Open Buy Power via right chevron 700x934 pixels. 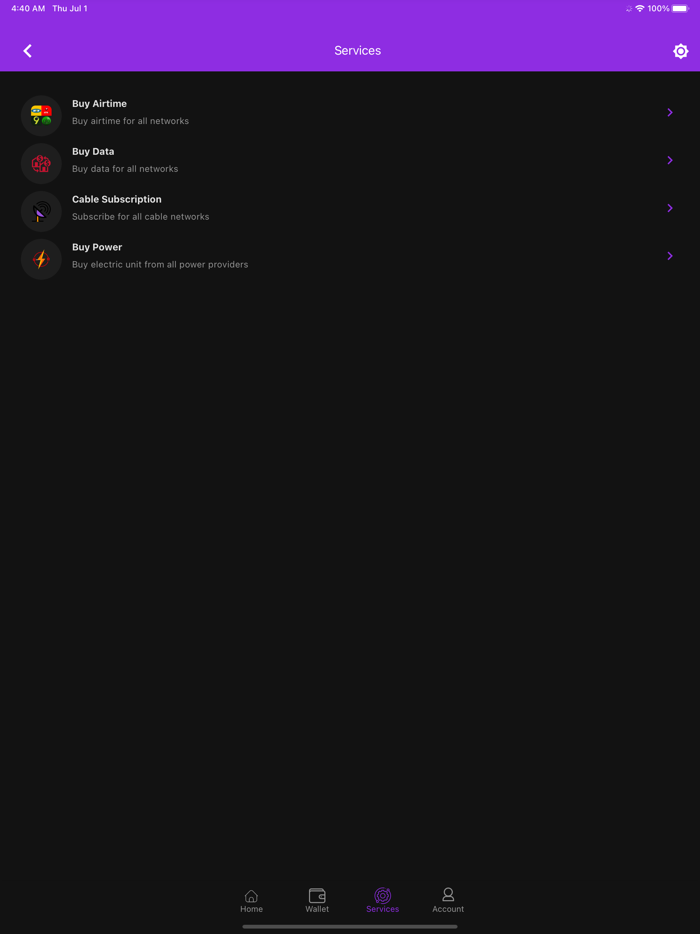(670, 256)
